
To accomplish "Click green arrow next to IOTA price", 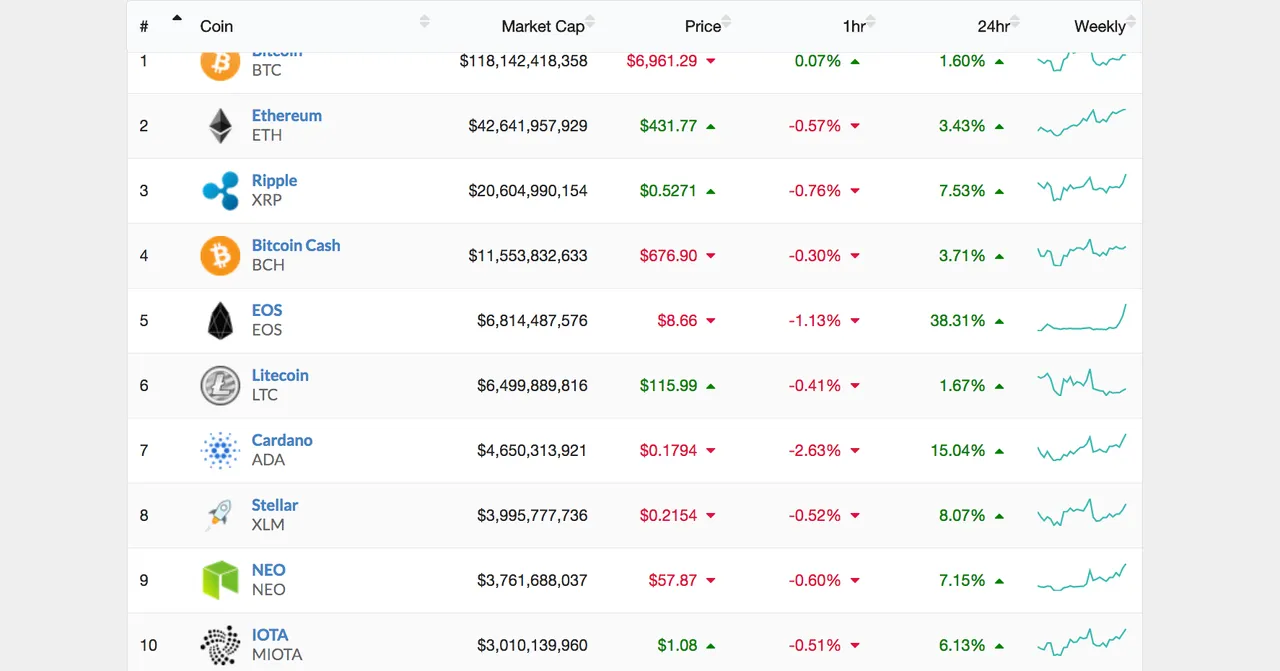I will [711, 646].
